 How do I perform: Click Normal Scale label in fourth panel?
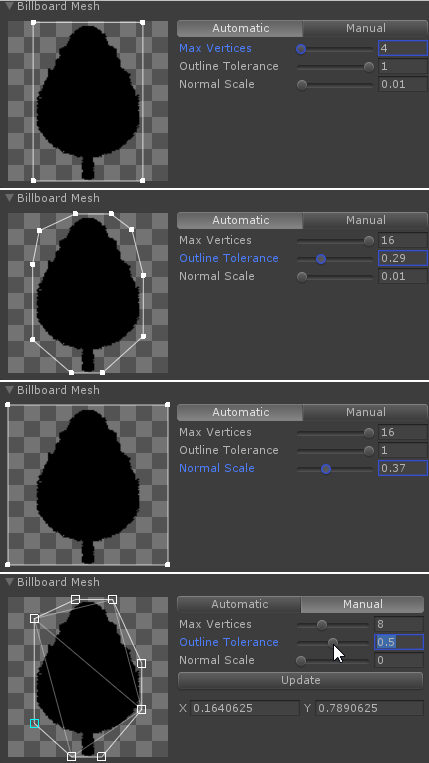tap(217, 660)
